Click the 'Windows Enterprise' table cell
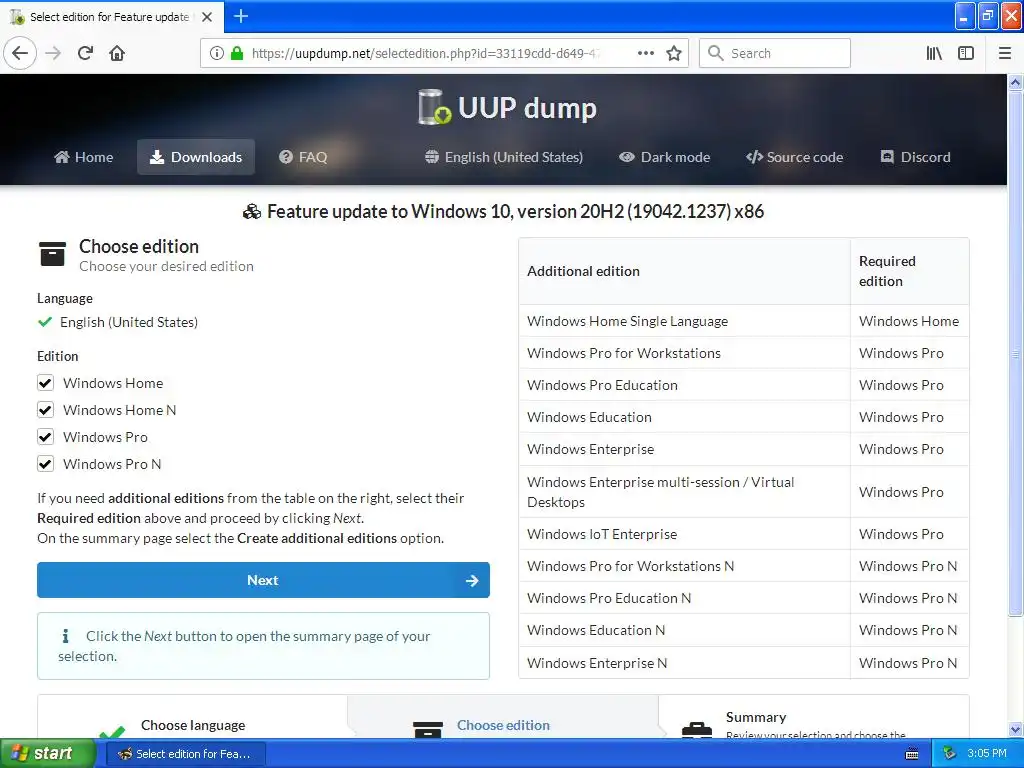 (x=684, y=449)
